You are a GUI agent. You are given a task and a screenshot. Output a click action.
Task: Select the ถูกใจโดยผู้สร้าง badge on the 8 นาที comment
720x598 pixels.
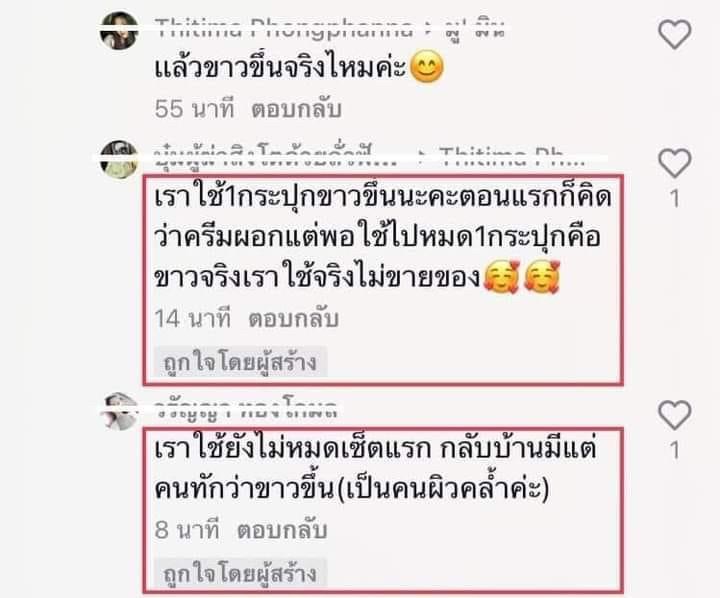pyautogui.click(x=240, y=573)
